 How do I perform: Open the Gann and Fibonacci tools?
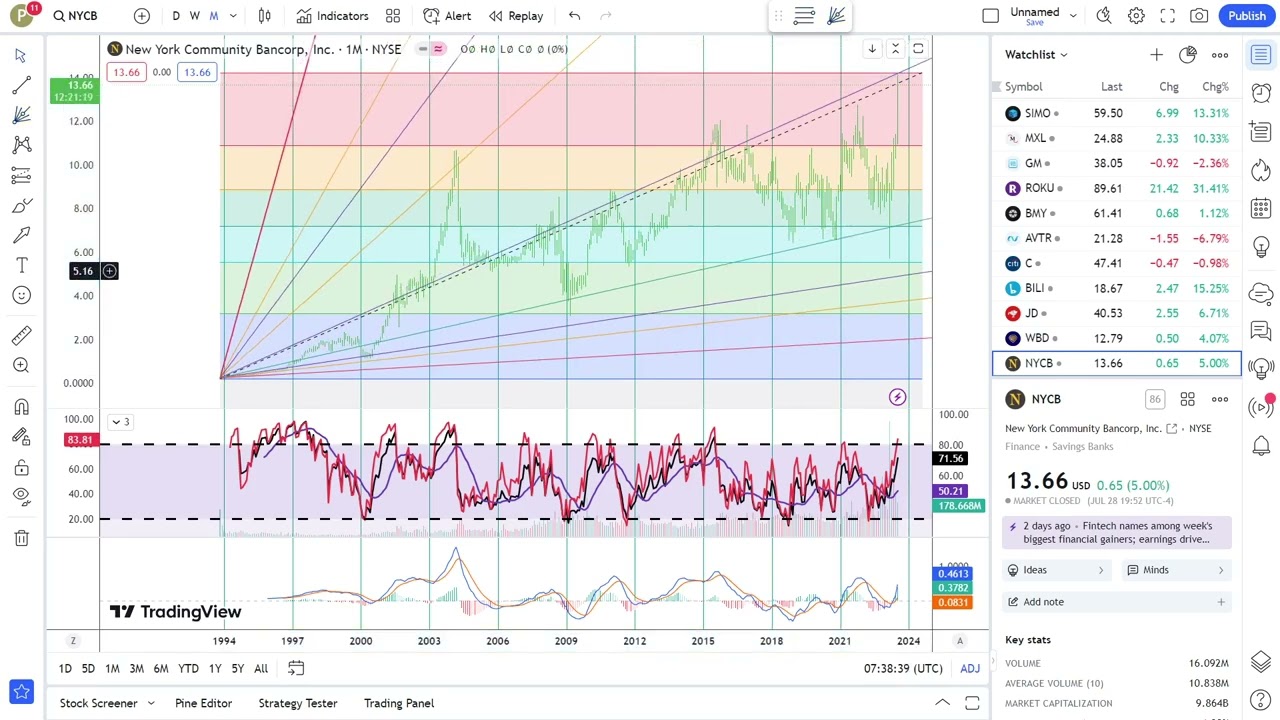point(21,116)
